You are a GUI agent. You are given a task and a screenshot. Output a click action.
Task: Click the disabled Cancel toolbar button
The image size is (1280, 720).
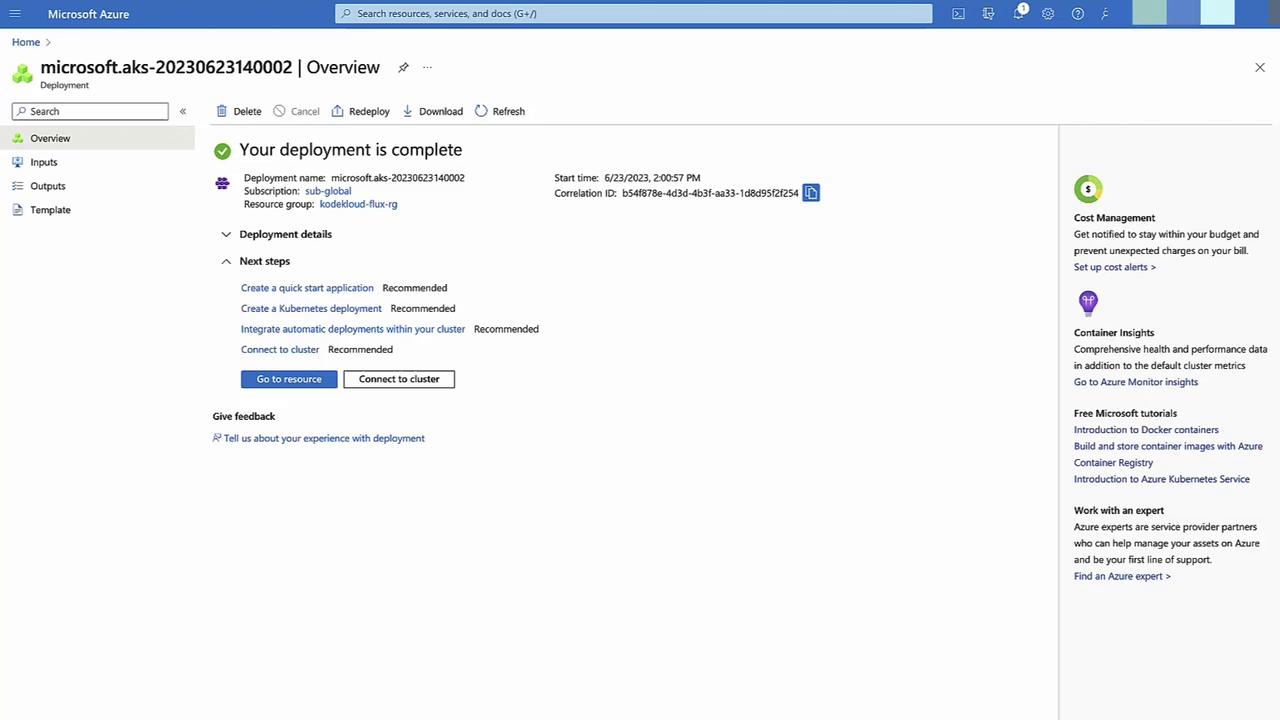(296, 111)
